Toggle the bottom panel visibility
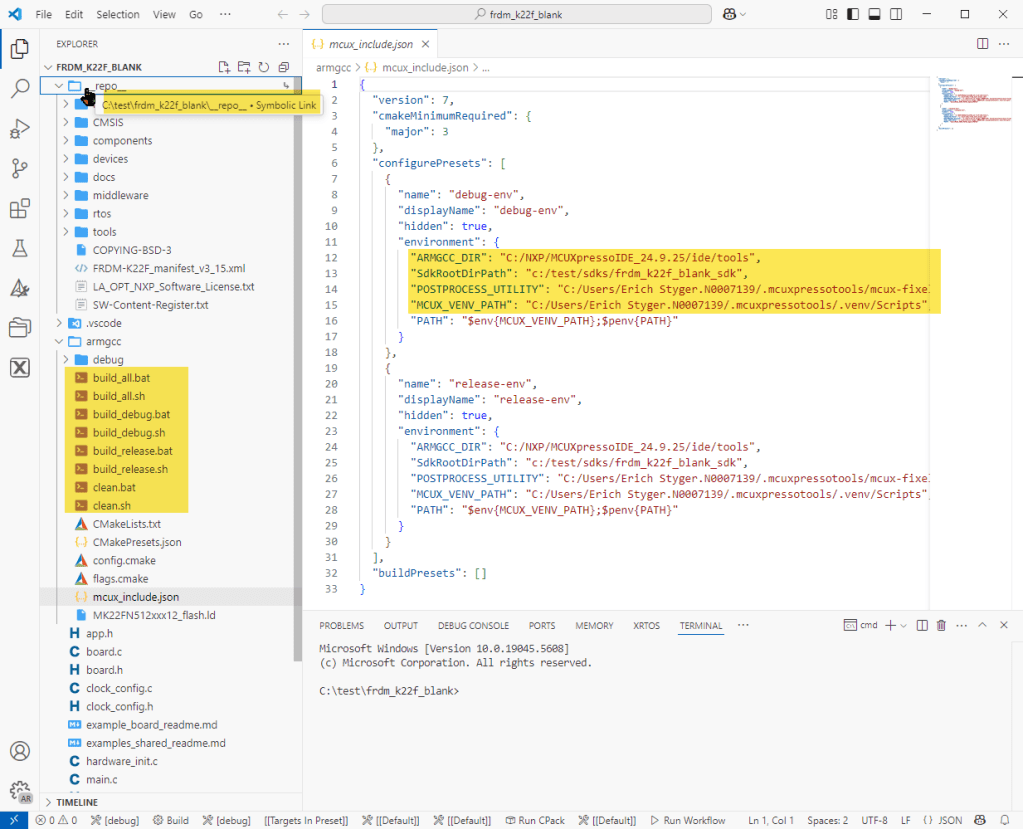The image size is (1023, 829). pyautogui.click(x=873, y=15)
